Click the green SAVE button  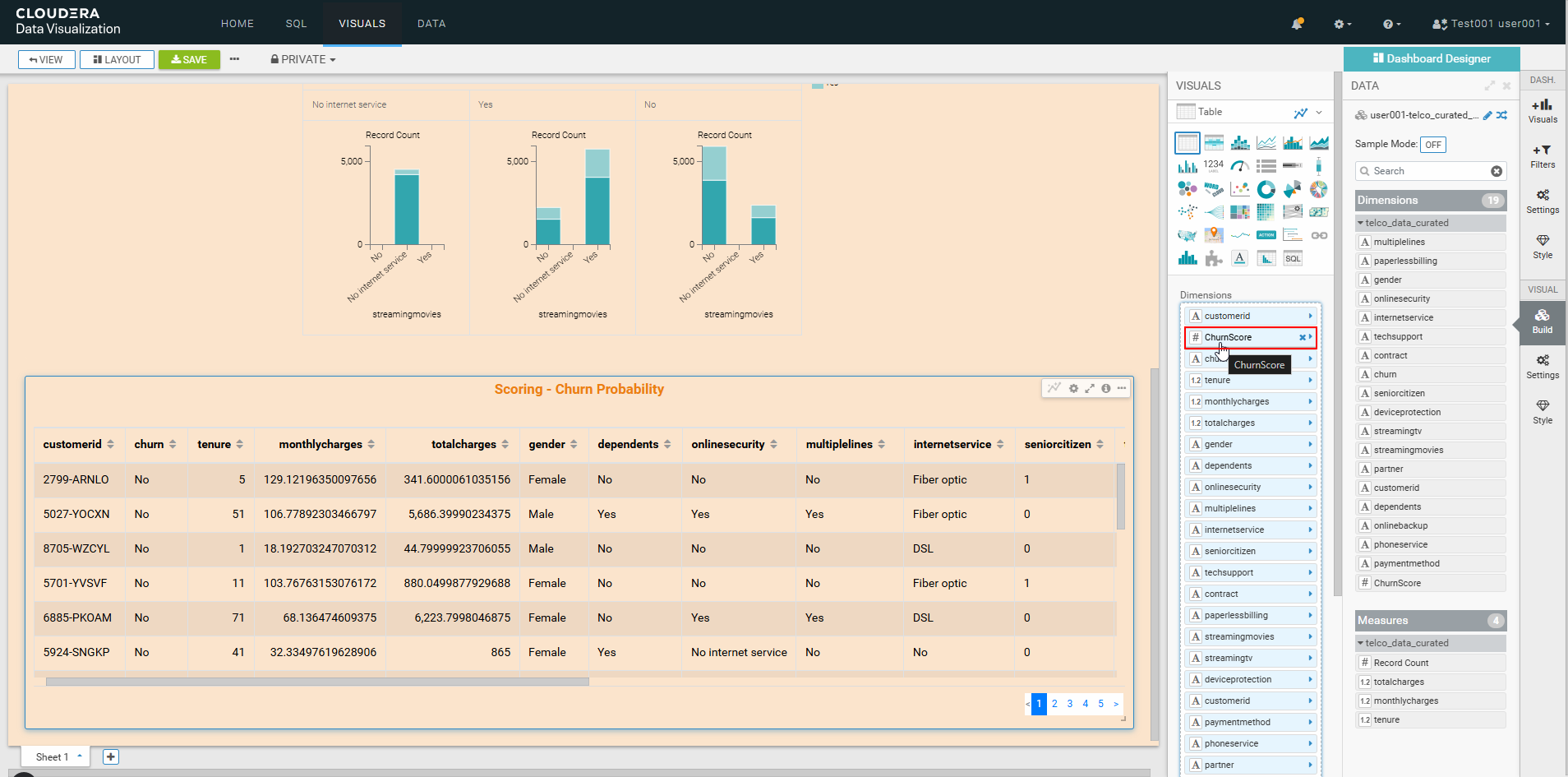pos(189,59)
